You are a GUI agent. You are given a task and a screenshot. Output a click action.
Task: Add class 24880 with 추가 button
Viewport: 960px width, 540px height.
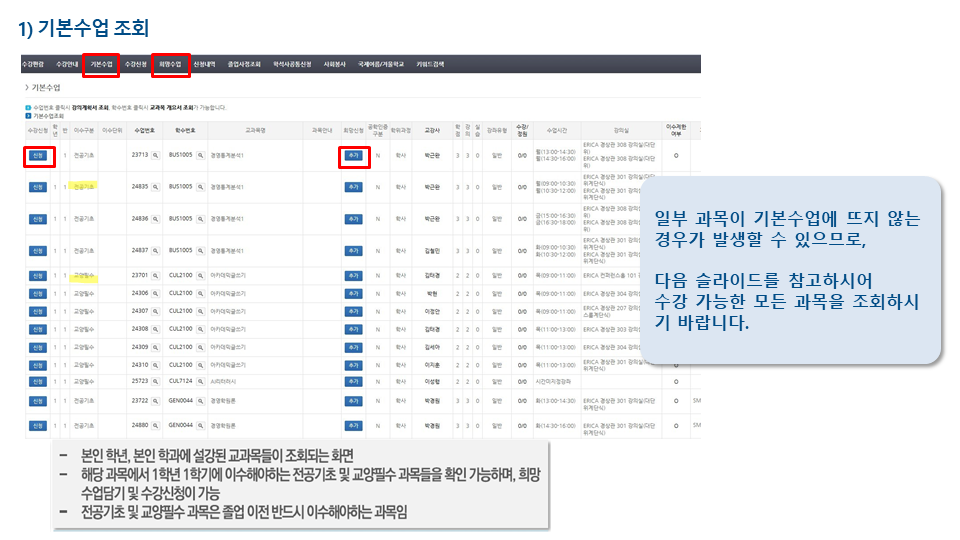[x=353, y=425]
